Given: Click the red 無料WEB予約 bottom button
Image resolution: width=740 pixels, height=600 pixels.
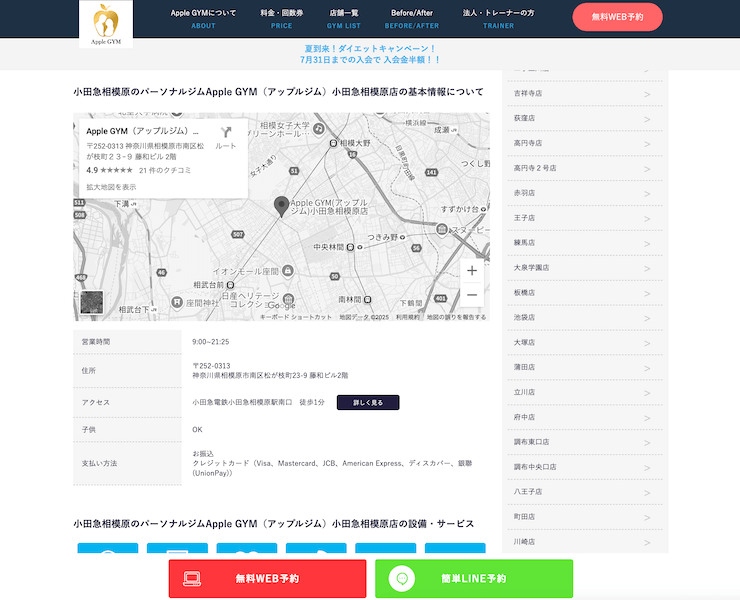Looking at the screenshot, I should pyautogui.click(x=268, y=579).
